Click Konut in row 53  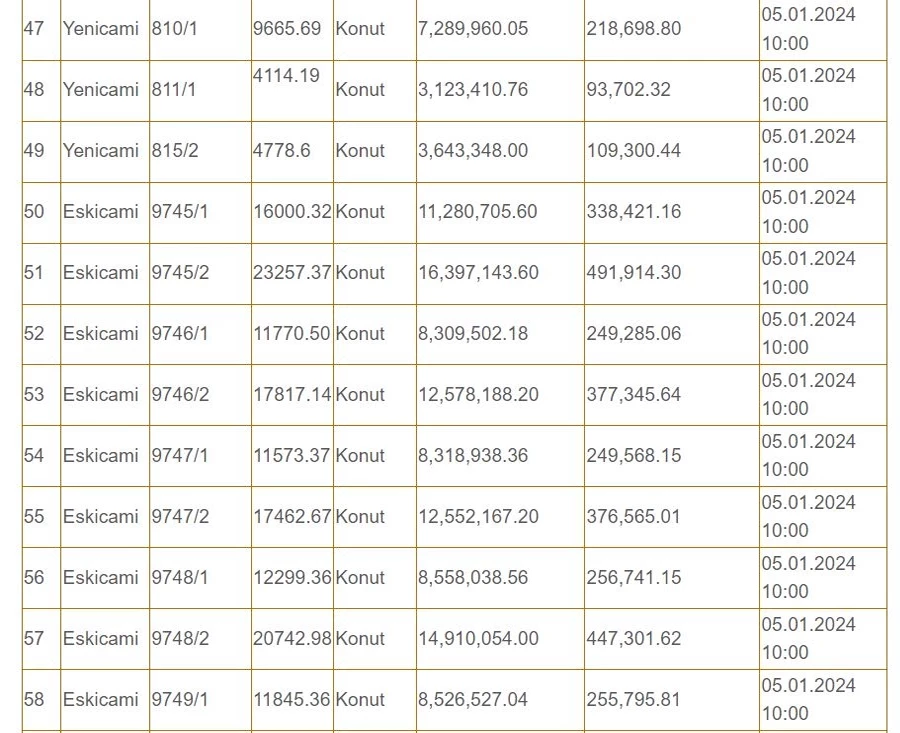pyautogui.click(x=360, y=394)
